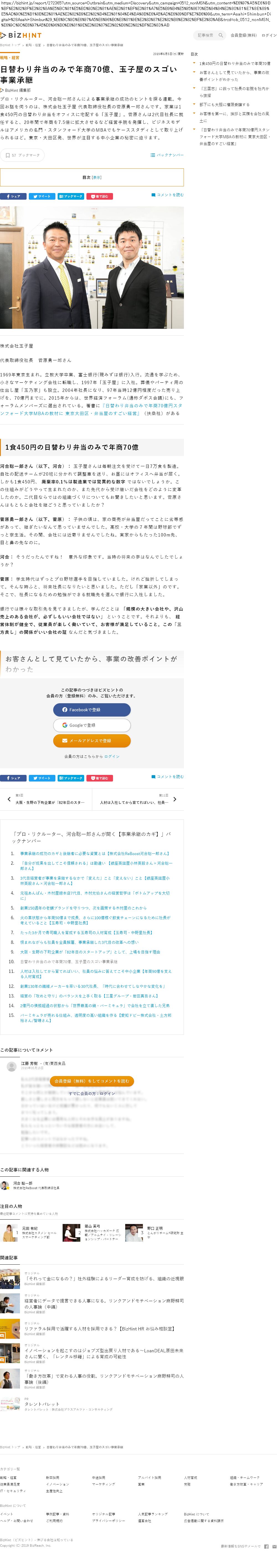Viewport: 277px width, 1568px height.
Task: Open 野口 正明 featured person entry
Action: [154, 1233]
